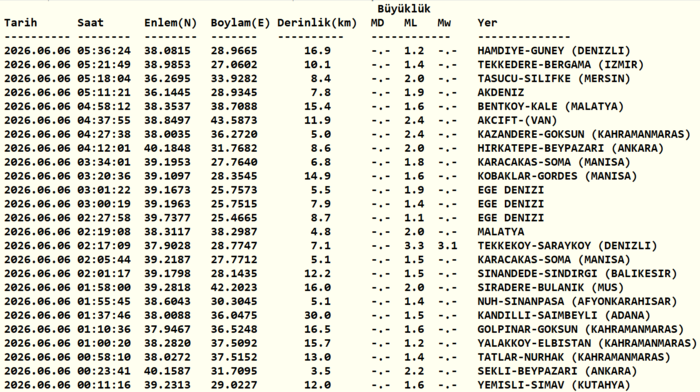
Task: Click the Büyüklük heading
Action: coord(404,8)
